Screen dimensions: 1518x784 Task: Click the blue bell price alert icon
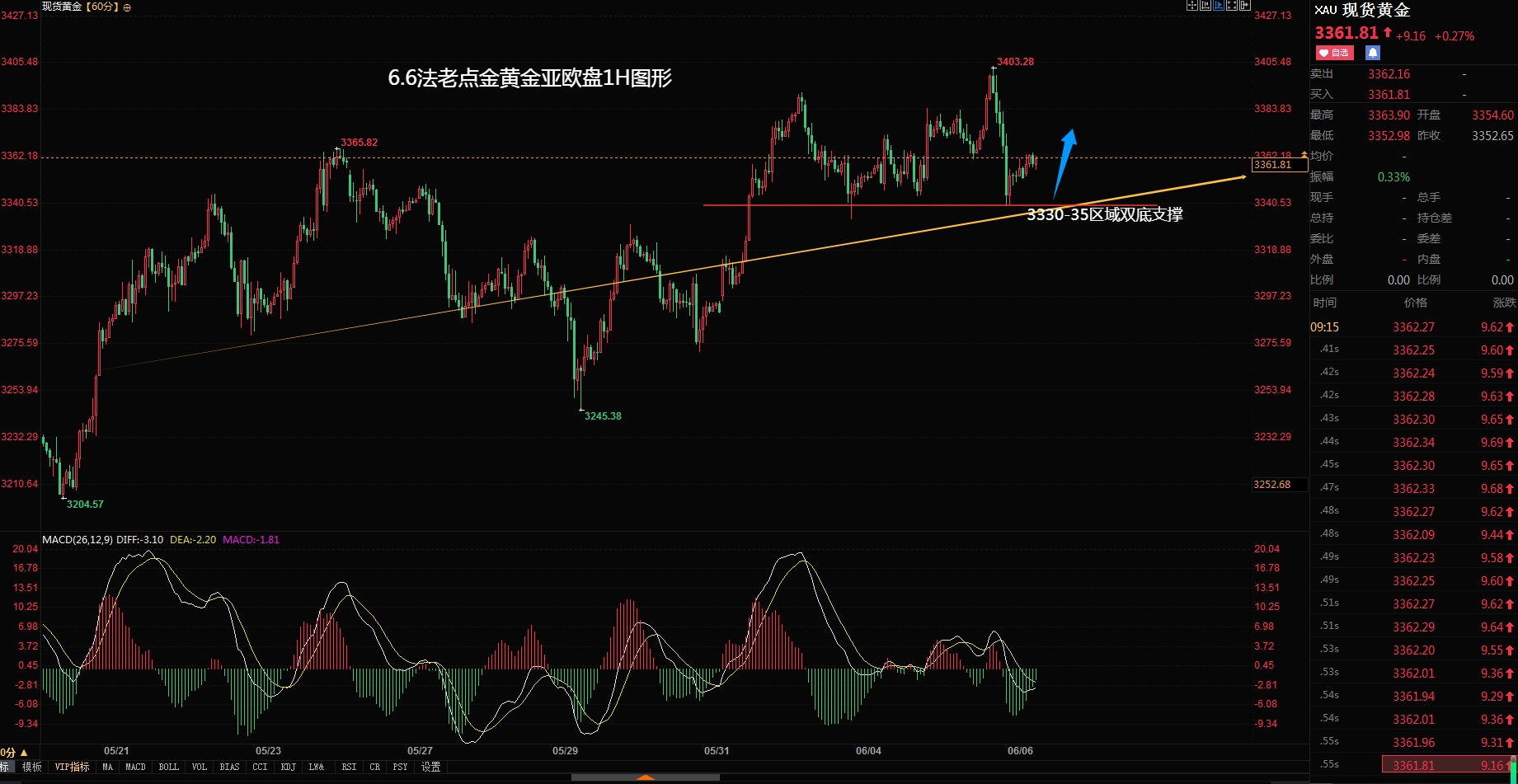[1372, 53]
